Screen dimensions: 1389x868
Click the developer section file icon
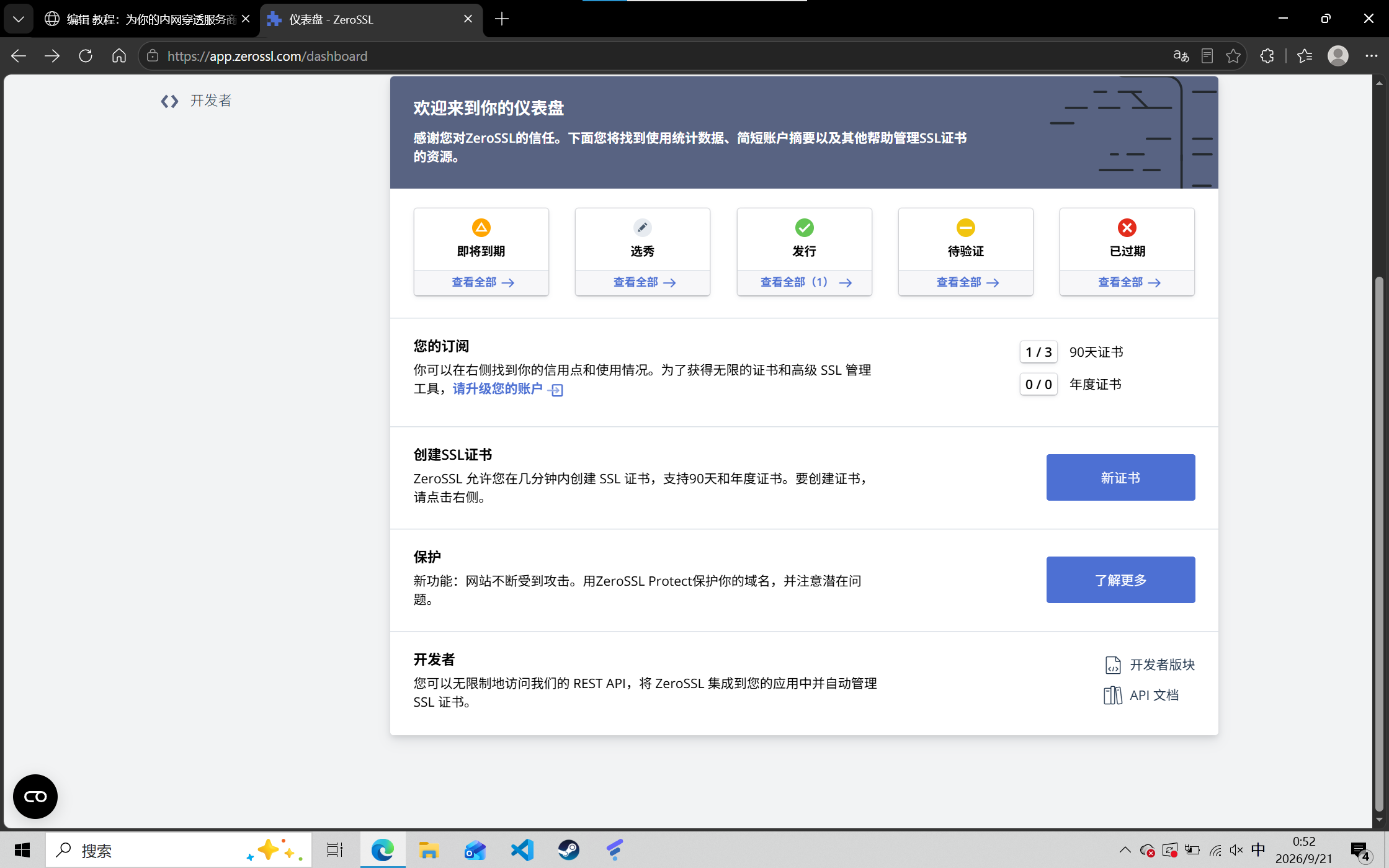point(1113,665)
